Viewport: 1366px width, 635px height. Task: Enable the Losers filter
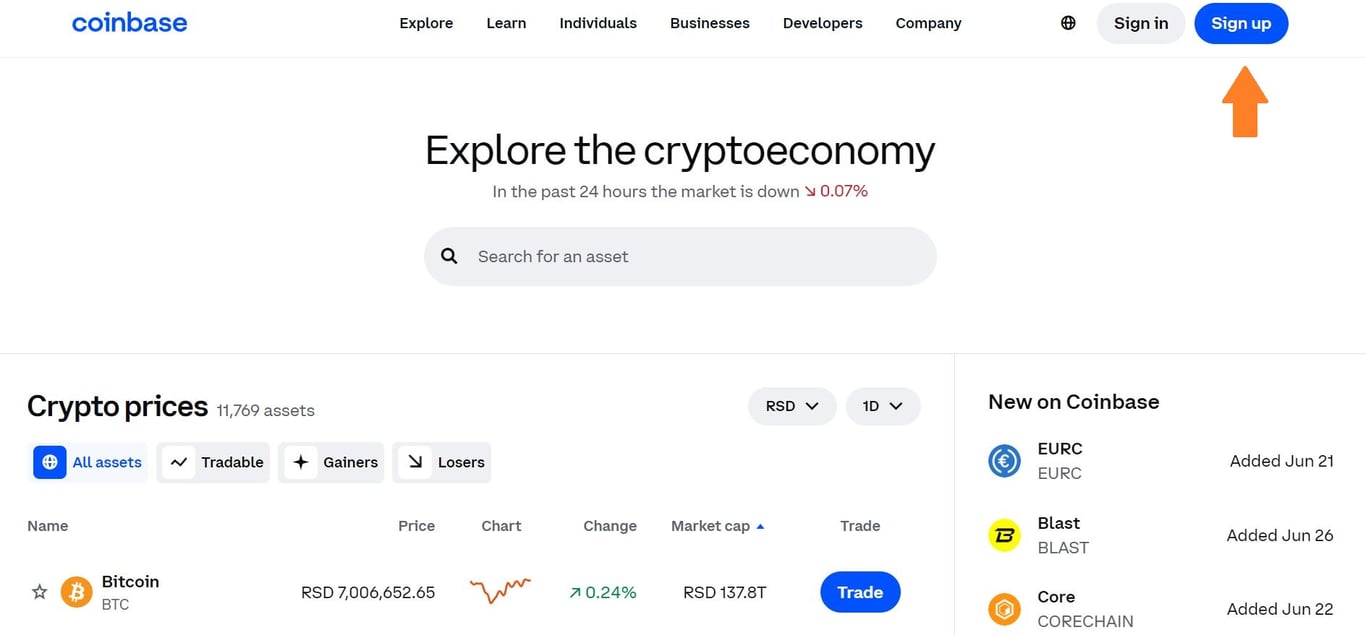(x=442, y=462)
